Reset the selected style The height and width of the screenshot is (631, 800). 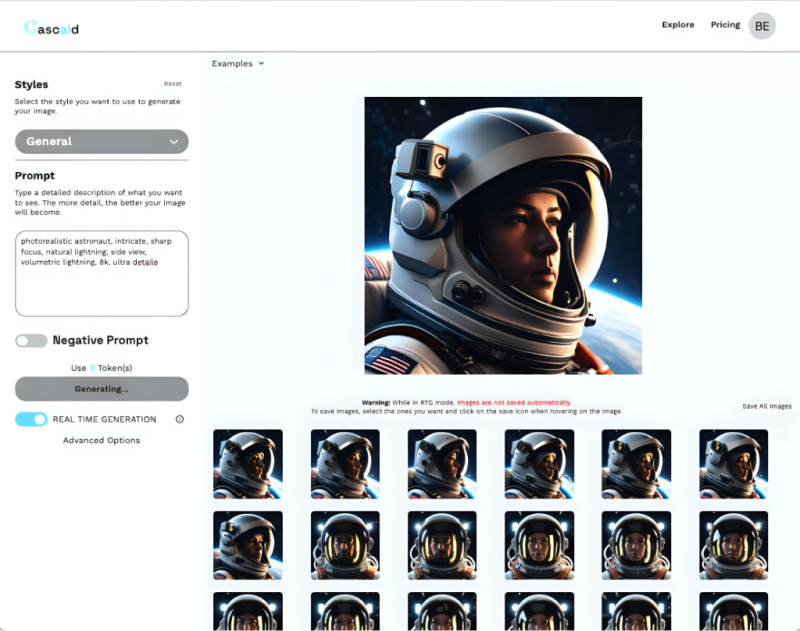coord(173,84)
